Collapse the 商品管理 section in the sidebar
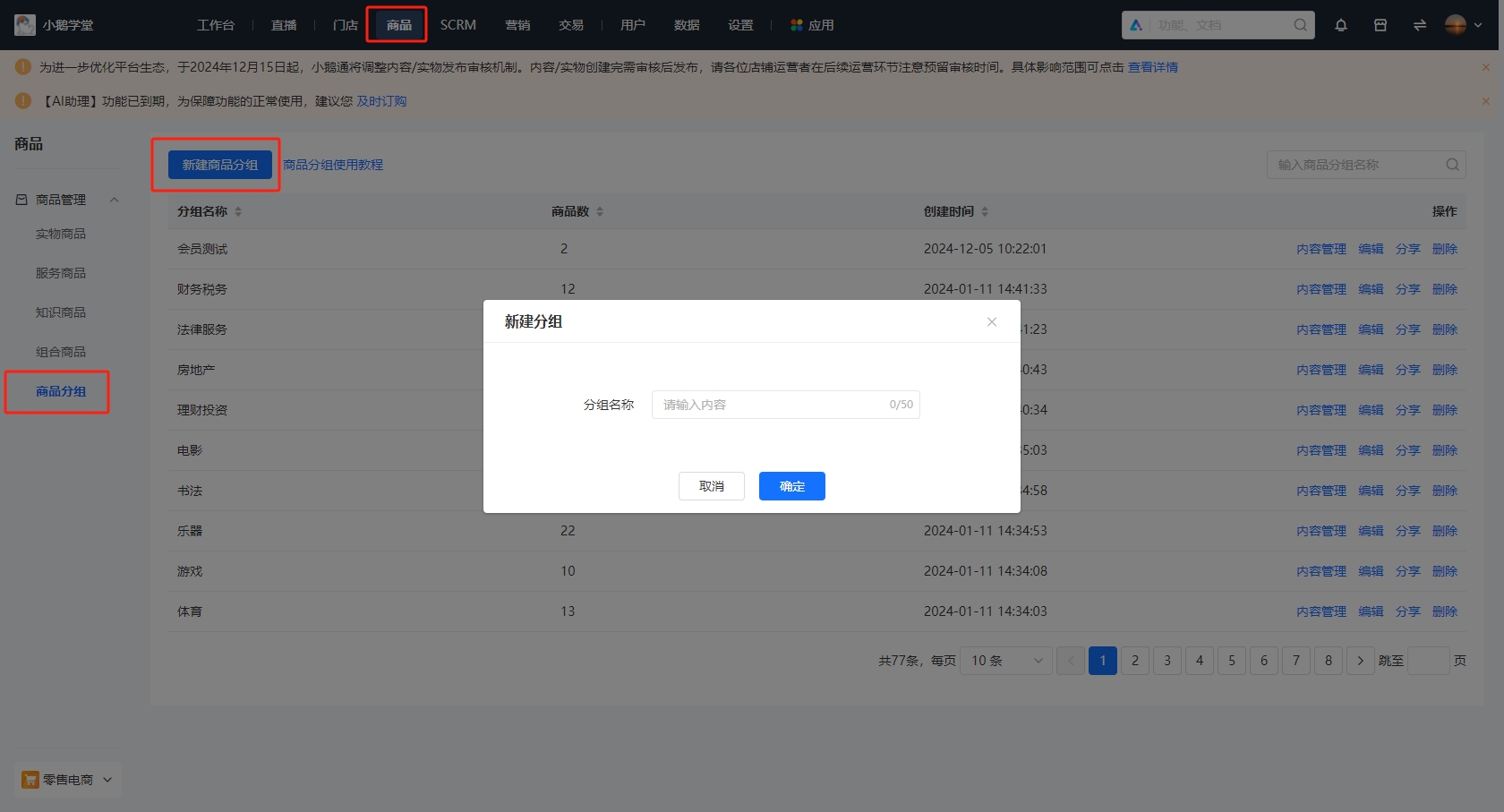 tap(114, 199)
